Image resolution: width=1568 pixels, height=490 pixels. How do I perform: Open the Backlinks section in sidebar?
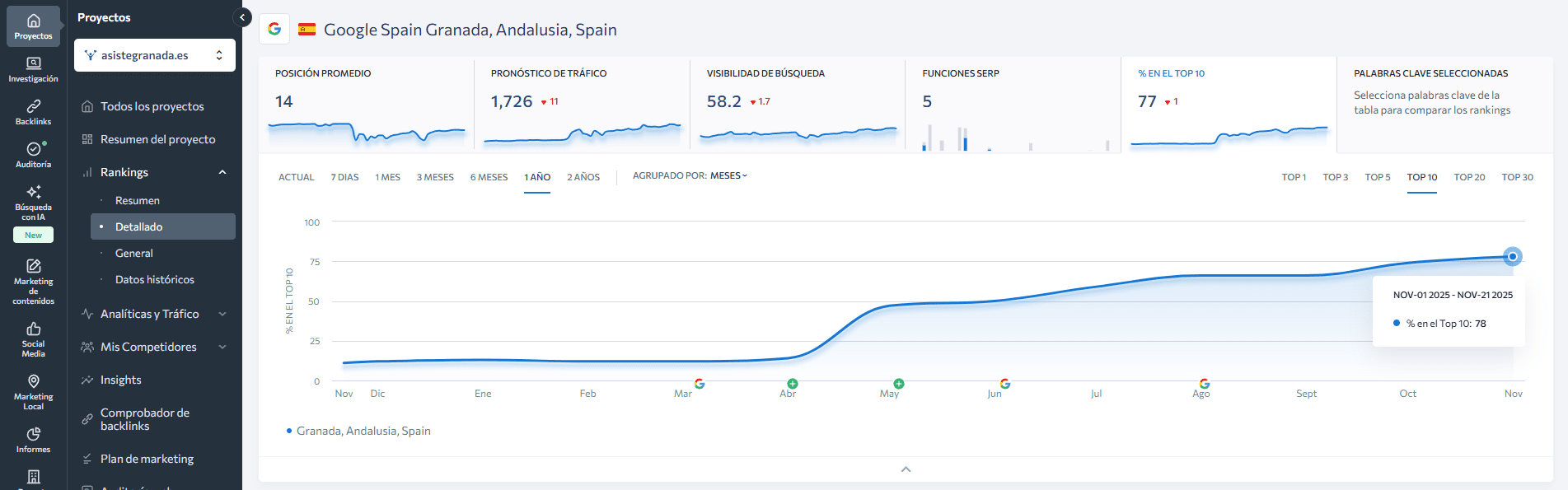[x=33, y=112]
